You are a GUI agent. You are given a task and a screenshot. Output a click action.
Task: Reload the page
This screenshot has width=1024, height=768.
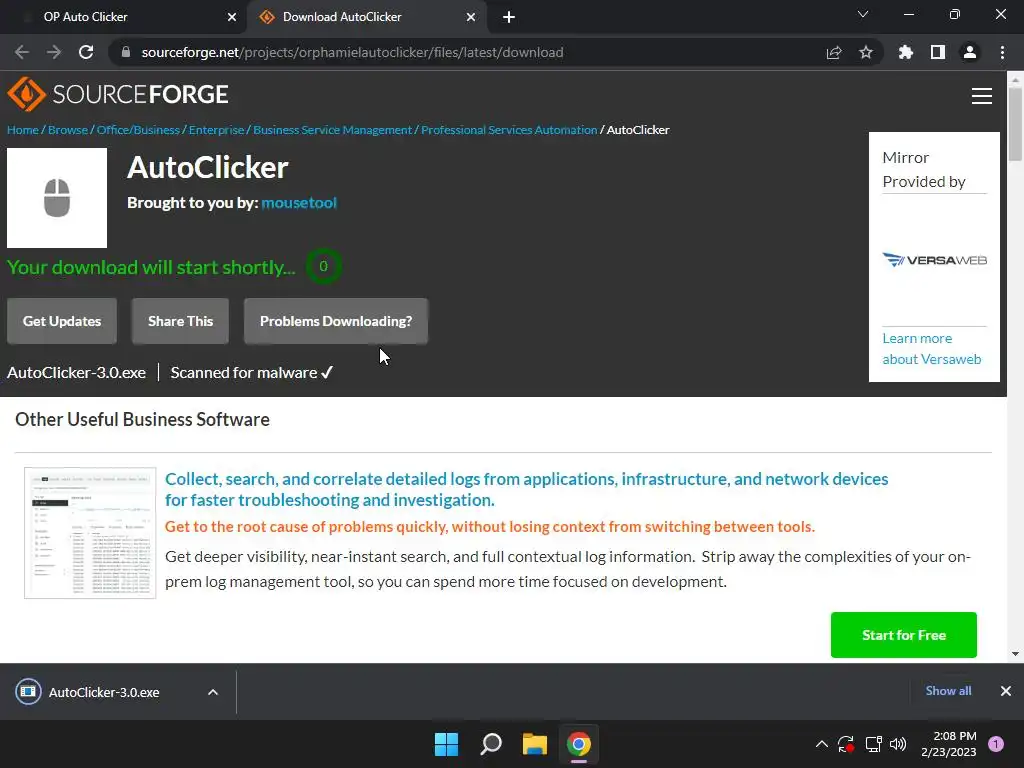(86, 52)
